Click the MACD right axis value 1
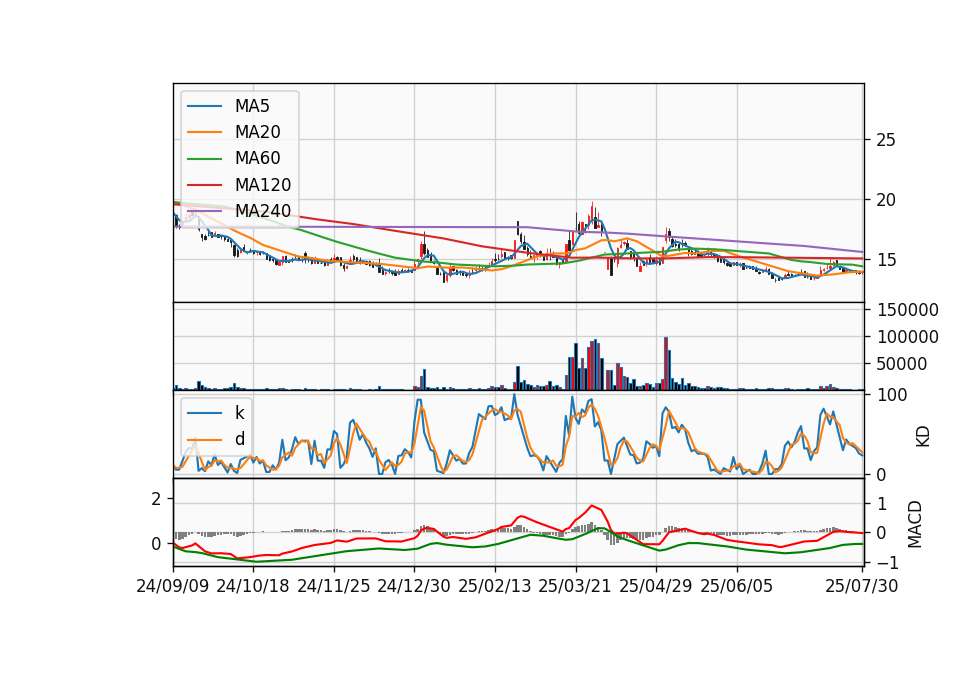This screenshot has width=960, height=690. [882, 504]
